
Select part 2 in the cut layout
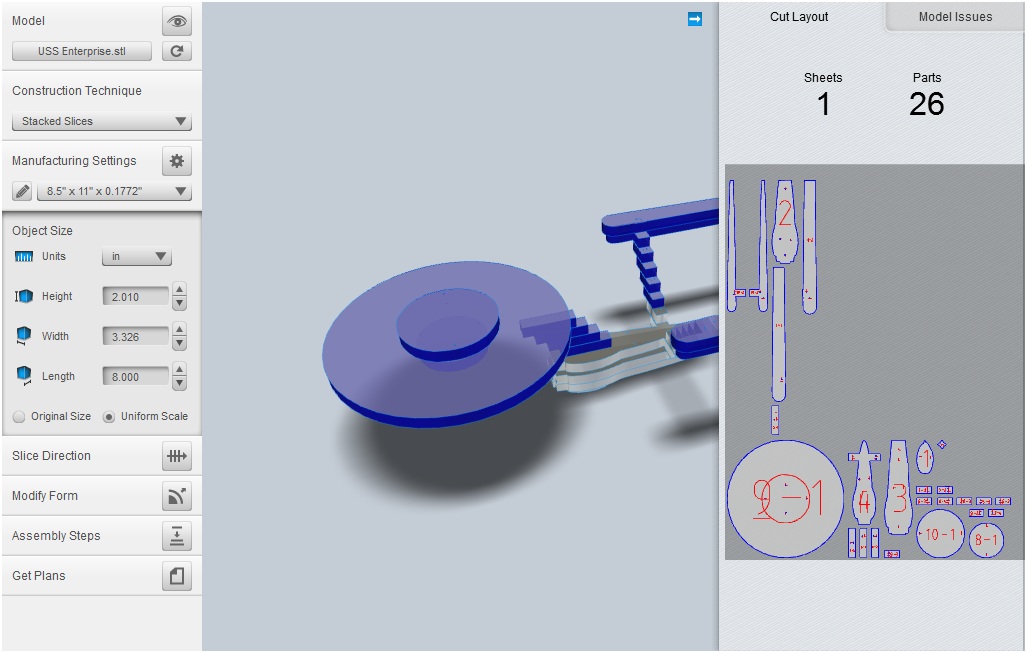point(785,221)
